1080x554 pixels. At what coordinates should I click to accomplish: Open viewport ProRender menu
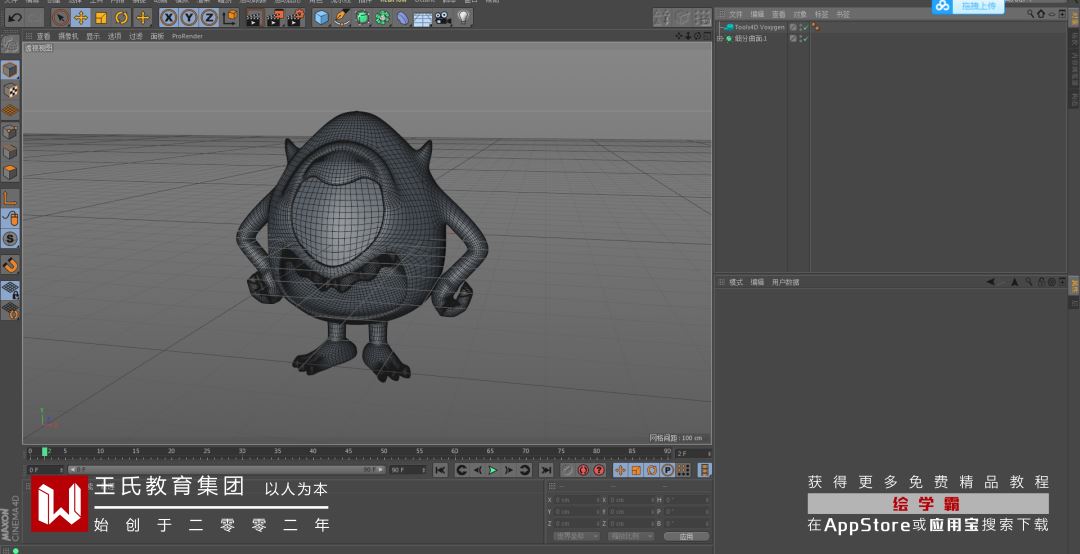point(187,36)
